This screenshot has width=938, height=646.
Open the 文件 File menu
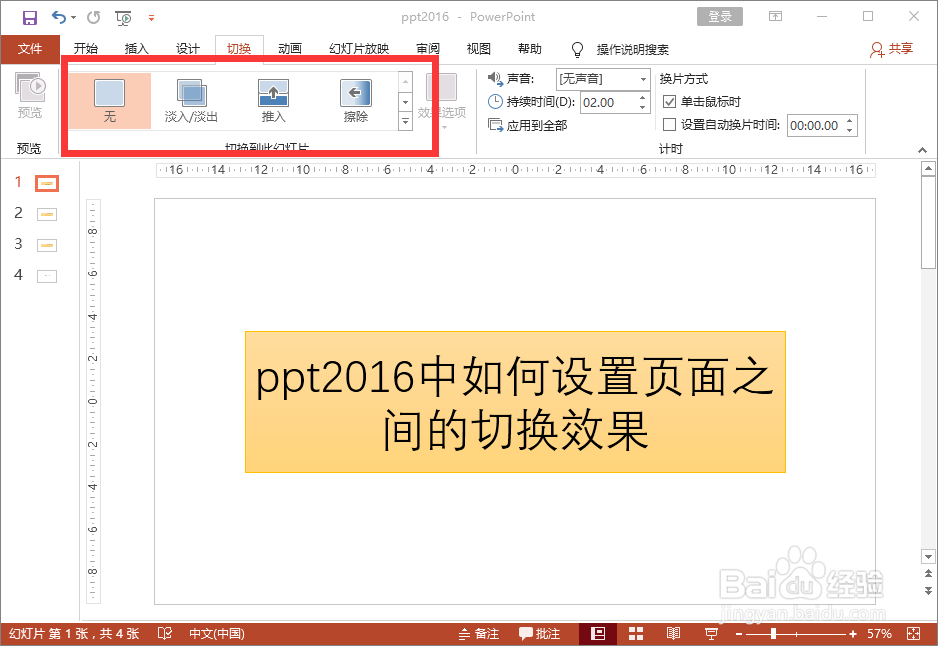(30, 48)
